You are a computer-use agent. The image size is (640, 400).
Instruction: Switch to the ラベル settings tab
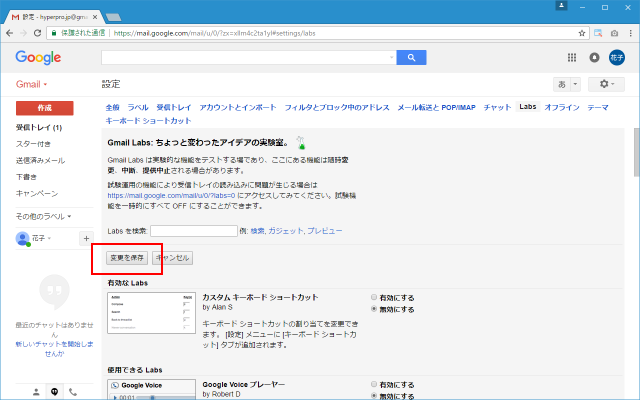(x=138, y=107)
